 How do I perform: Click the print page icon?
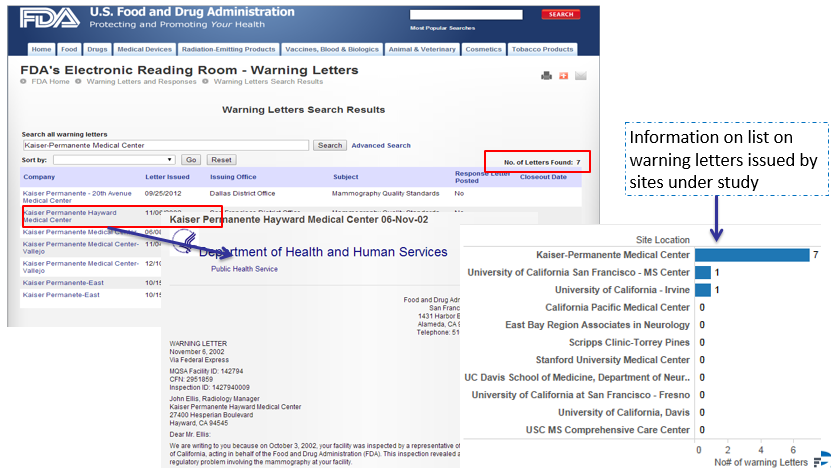tap(546, 76)
